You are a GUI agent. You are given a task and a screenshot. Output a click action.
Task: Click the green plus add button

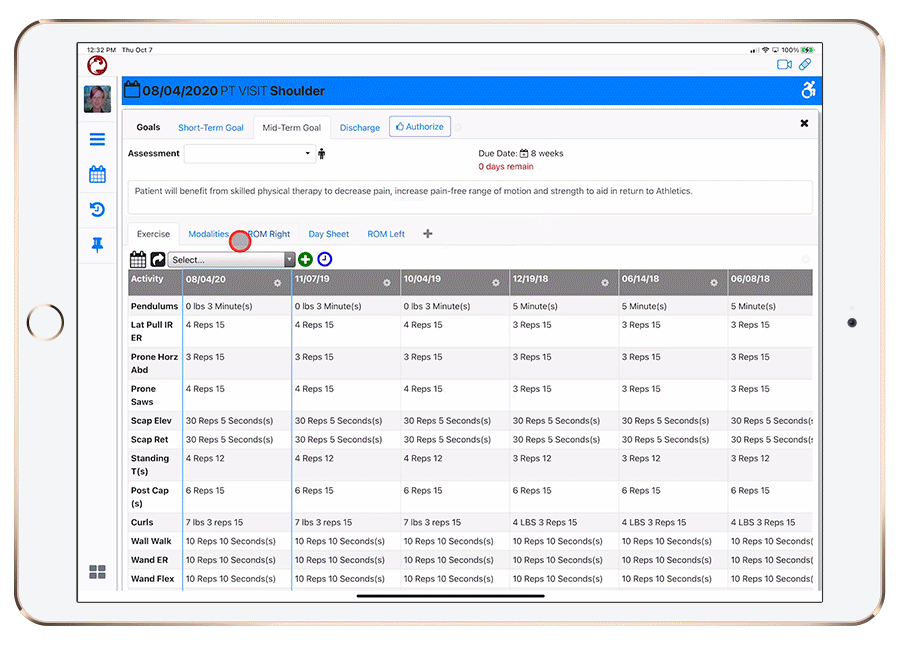pos(305,259)
